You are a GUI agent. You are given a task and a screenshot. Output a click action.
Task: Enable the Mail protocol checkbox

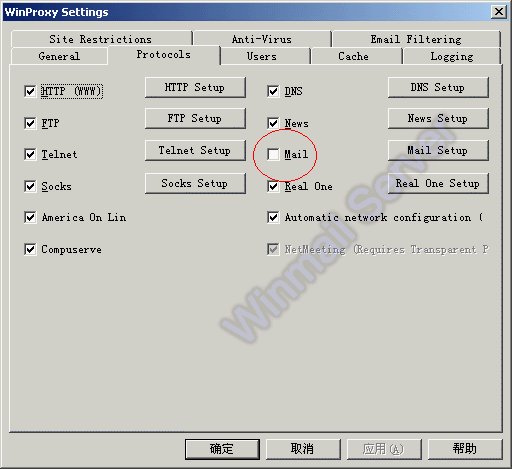click(273, 154)
